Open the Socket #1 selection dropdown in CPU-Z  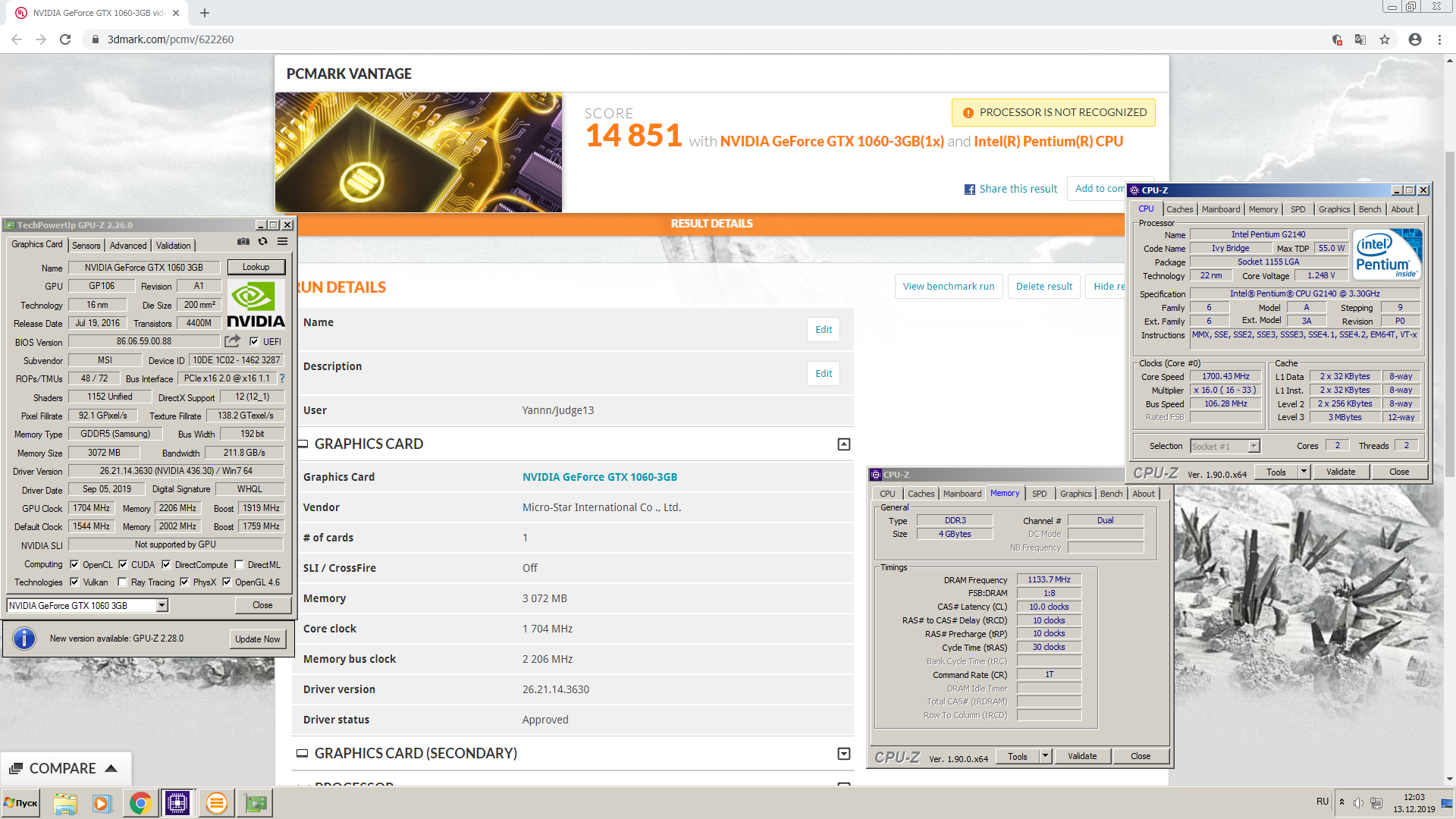1254,446
